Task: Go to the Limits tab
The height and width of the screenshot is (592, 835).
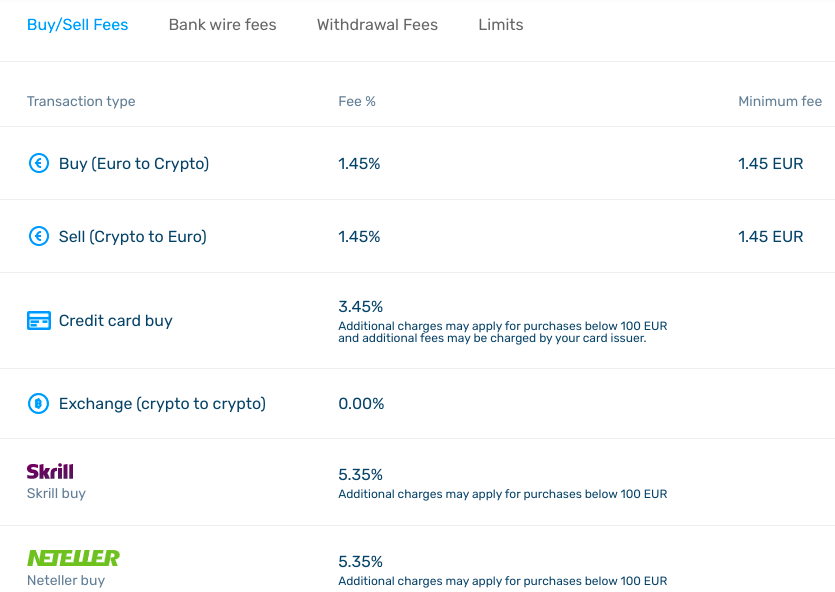Action: click(x=501, y=24)
